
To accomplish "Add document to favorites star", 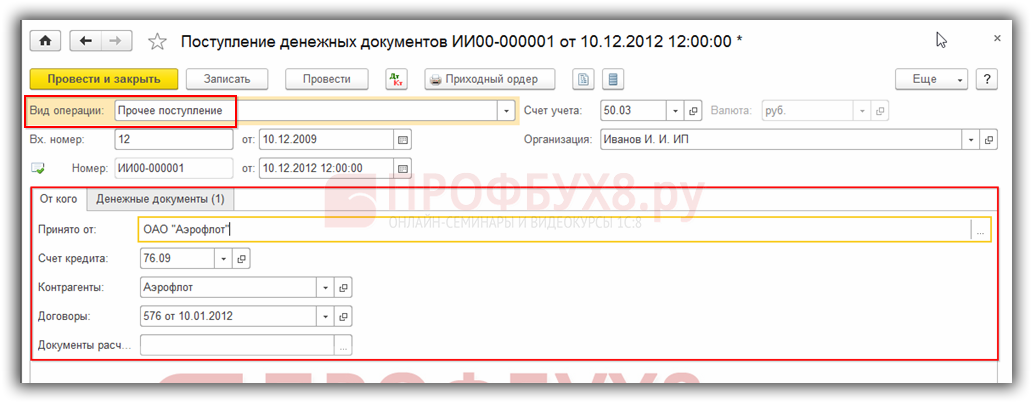I will tap(157, 41).
